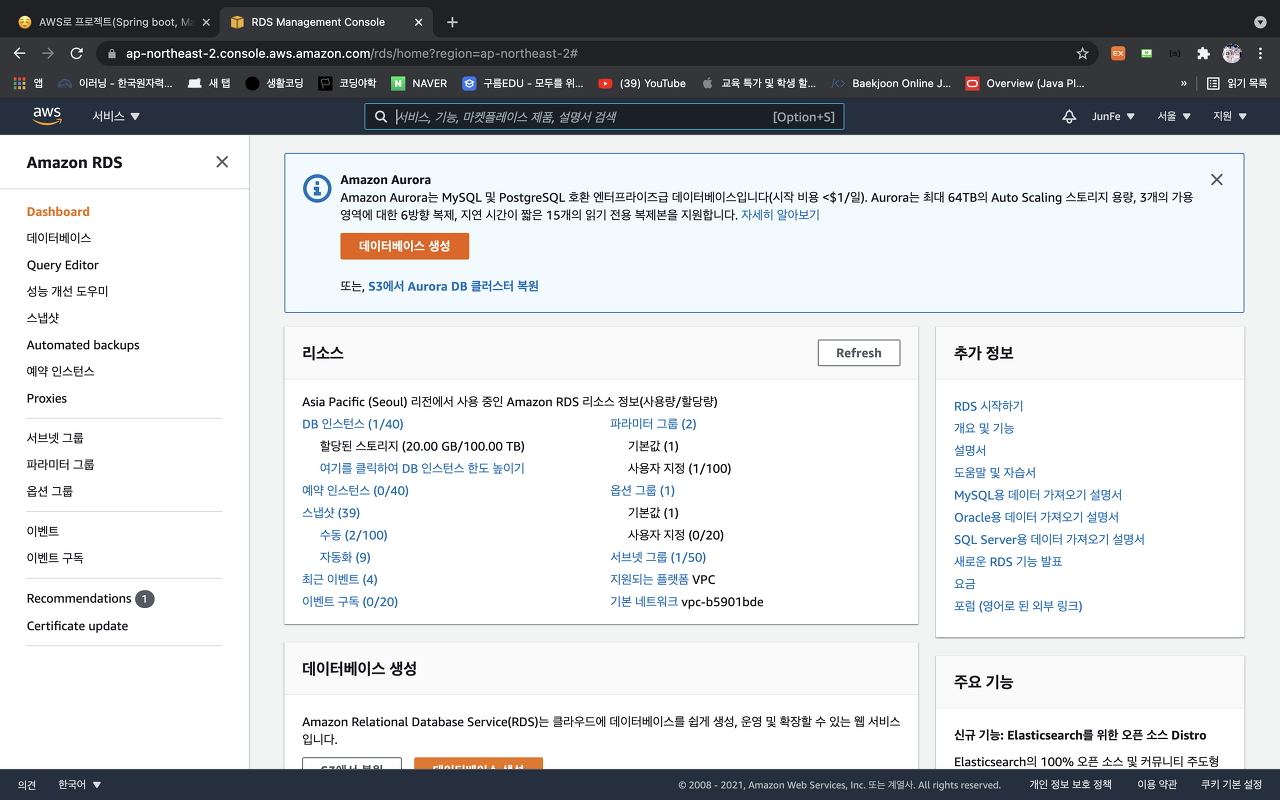The height and width of the screenshot is (800, 1280).
Task: Open the 서브넷 그룹 (1/50) link
Action: tap(658, 557)
